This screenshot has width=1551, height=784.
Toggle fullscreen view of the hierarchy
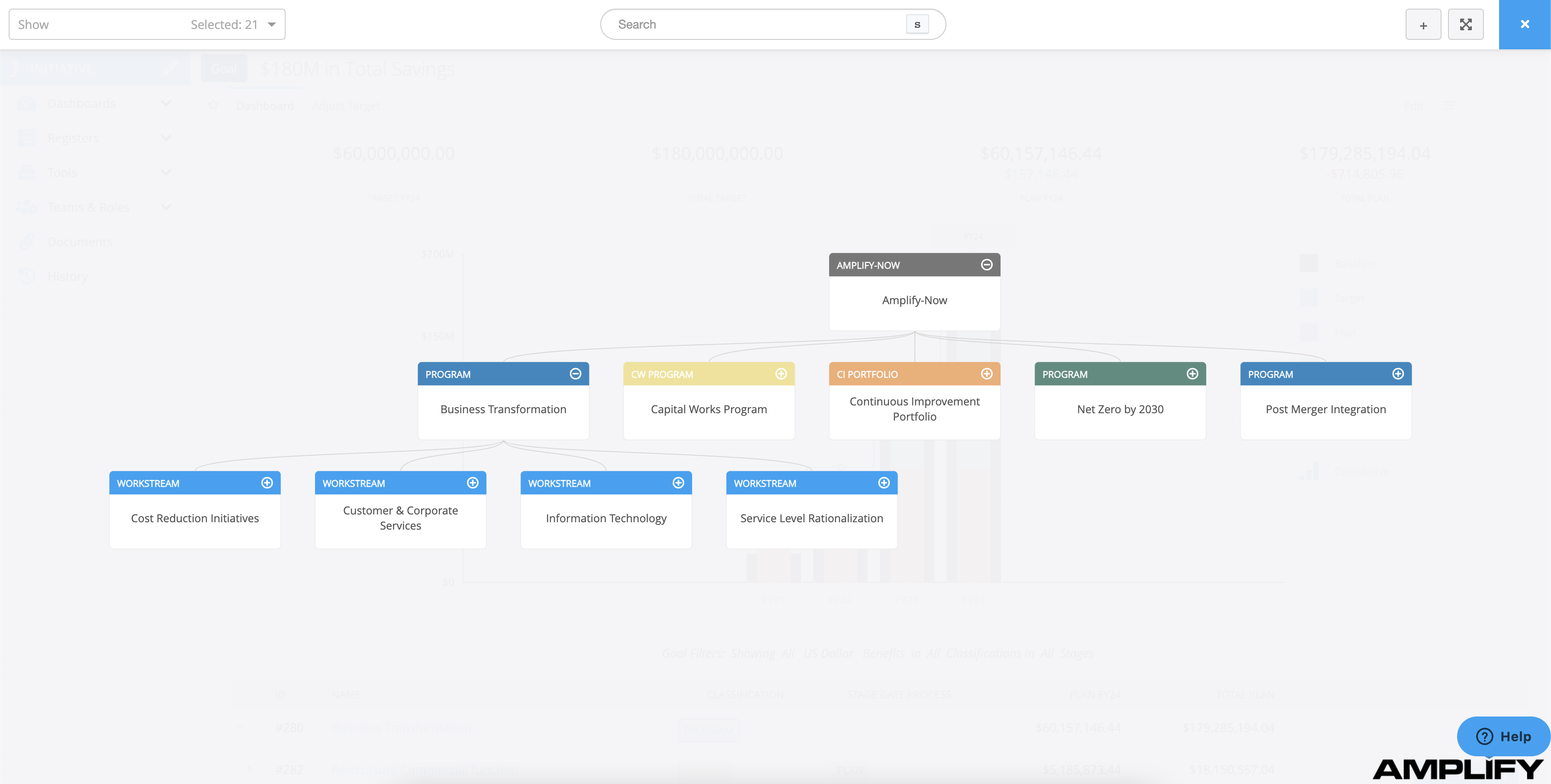(x=1465, y=25)
